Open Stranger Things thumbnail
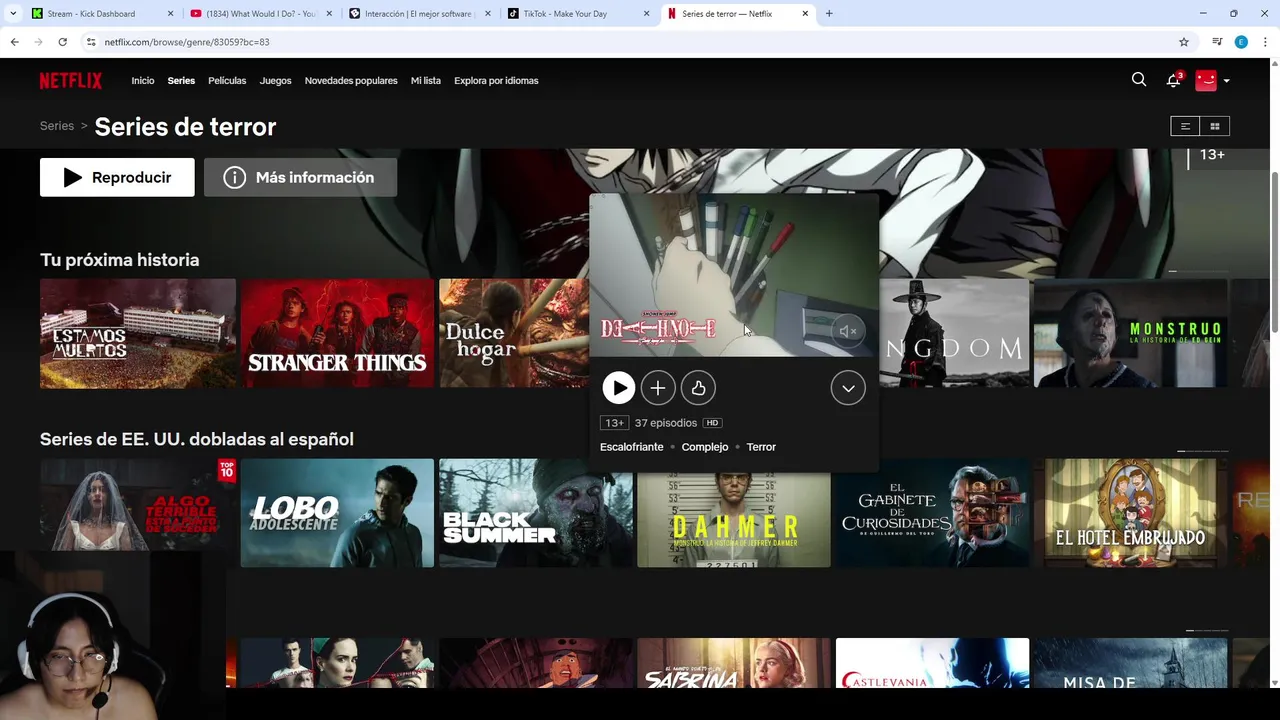The height and width of the screenshot is (720, 1280). [337, 333]
